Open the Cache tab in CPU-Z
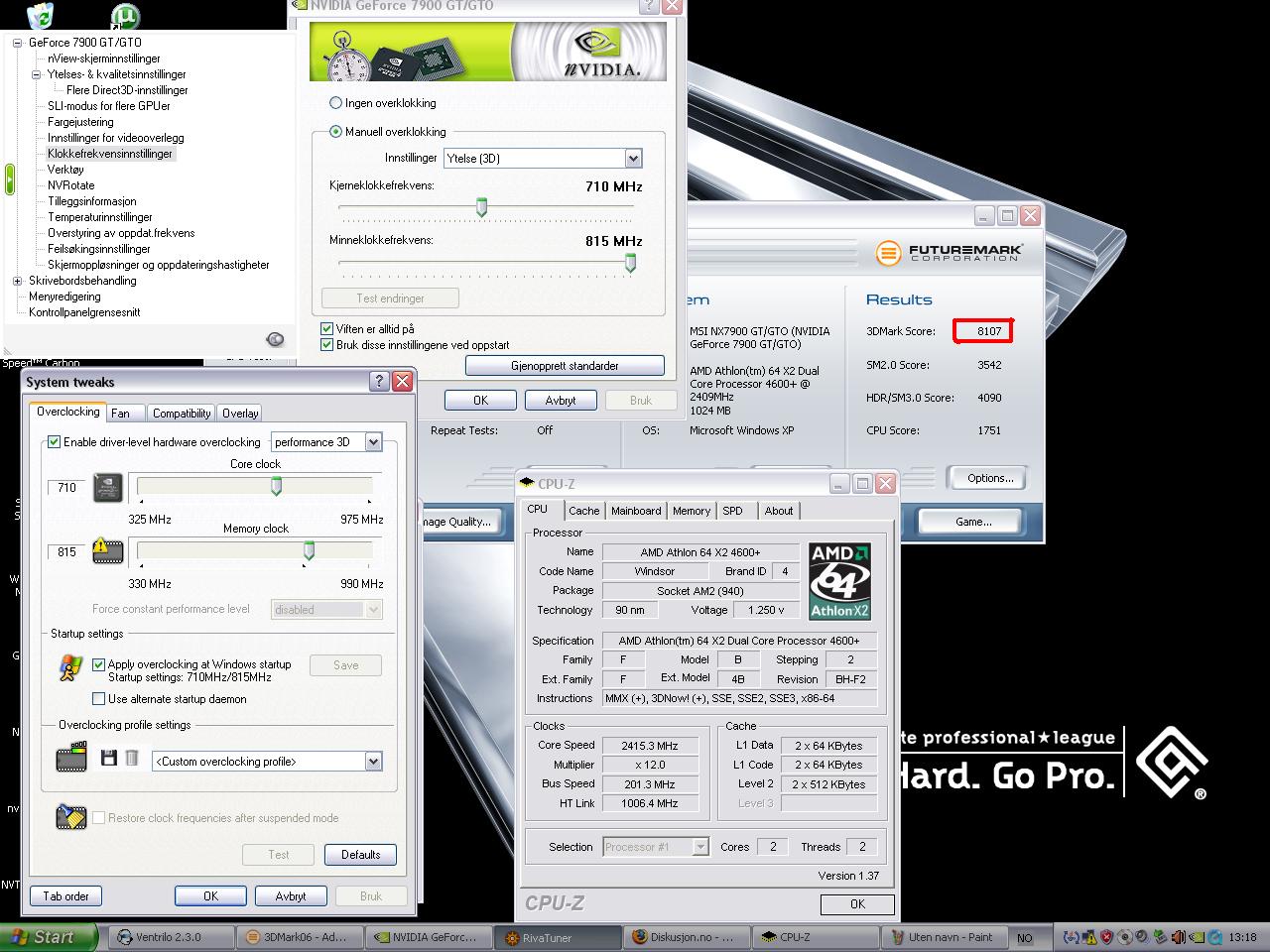1270x952 pixels. (583, 511)
